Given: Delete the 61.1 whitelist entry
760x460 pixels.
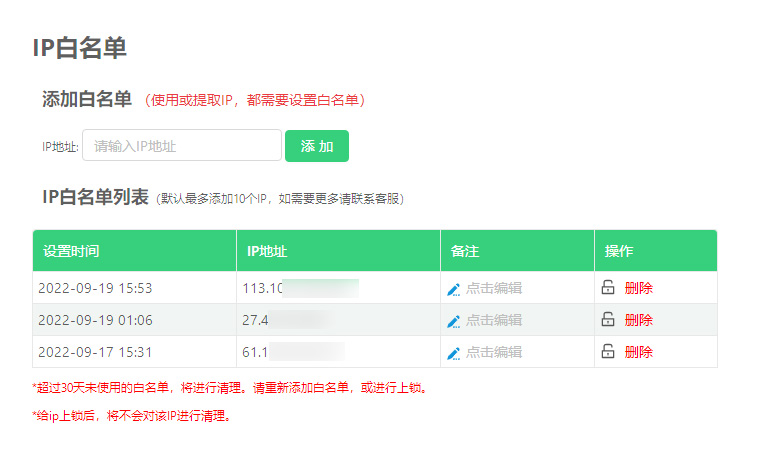Looking at the screenshot, I should click(639, 352).
